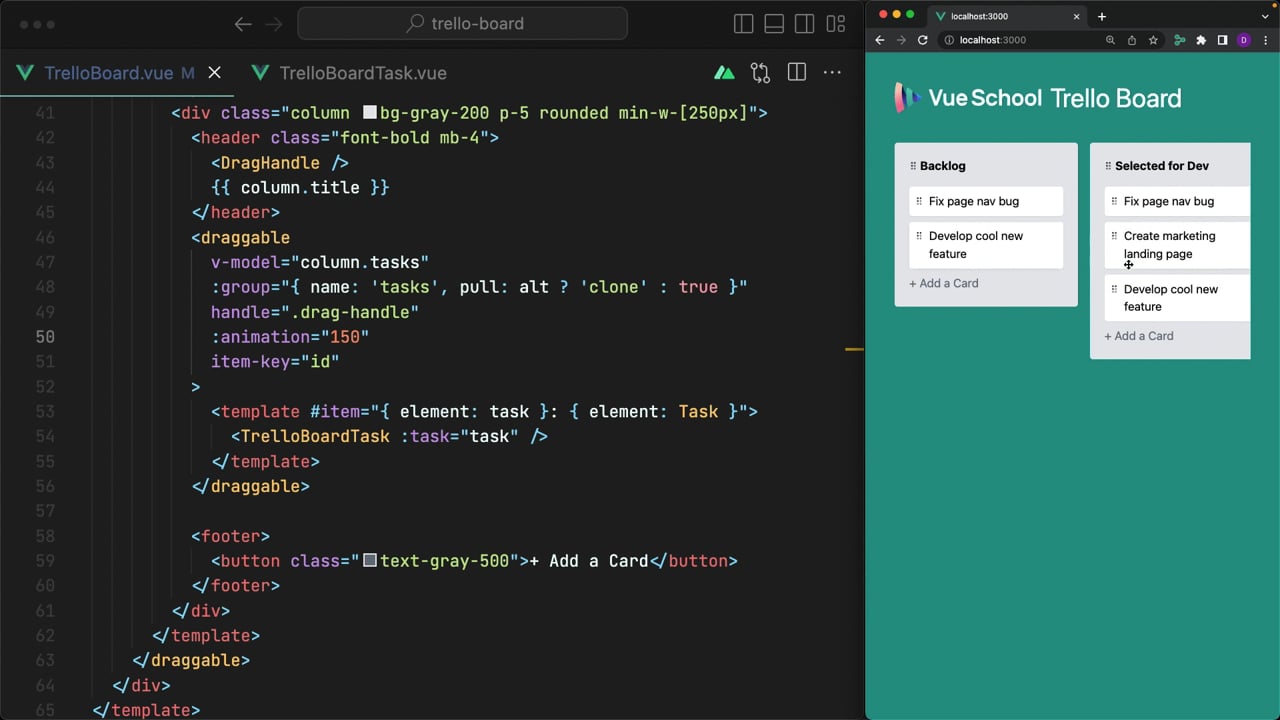The width and height of the screenshot is (1280, 720).
Task: View site information icon in address bar
Action: click(949, 40)
